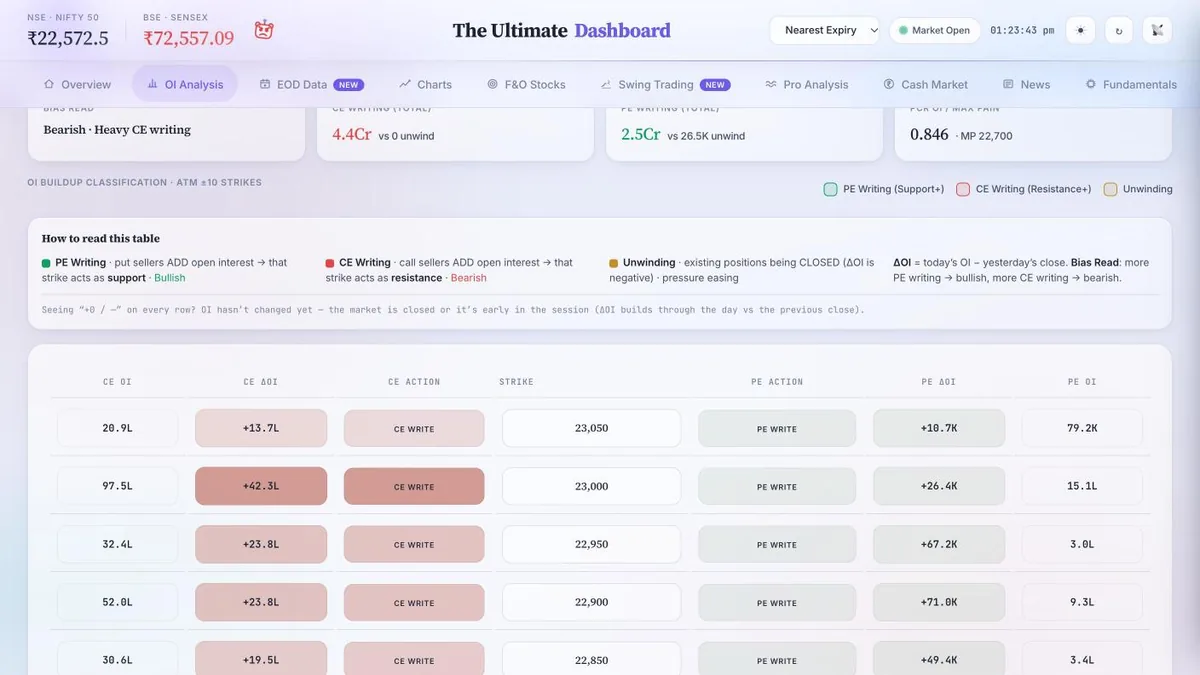Image resolution: width=1200 pixels, height=675 pixels.
Task: Select the 22,850 strike cell
Action: pyautogui.click(x=591, y=659)
